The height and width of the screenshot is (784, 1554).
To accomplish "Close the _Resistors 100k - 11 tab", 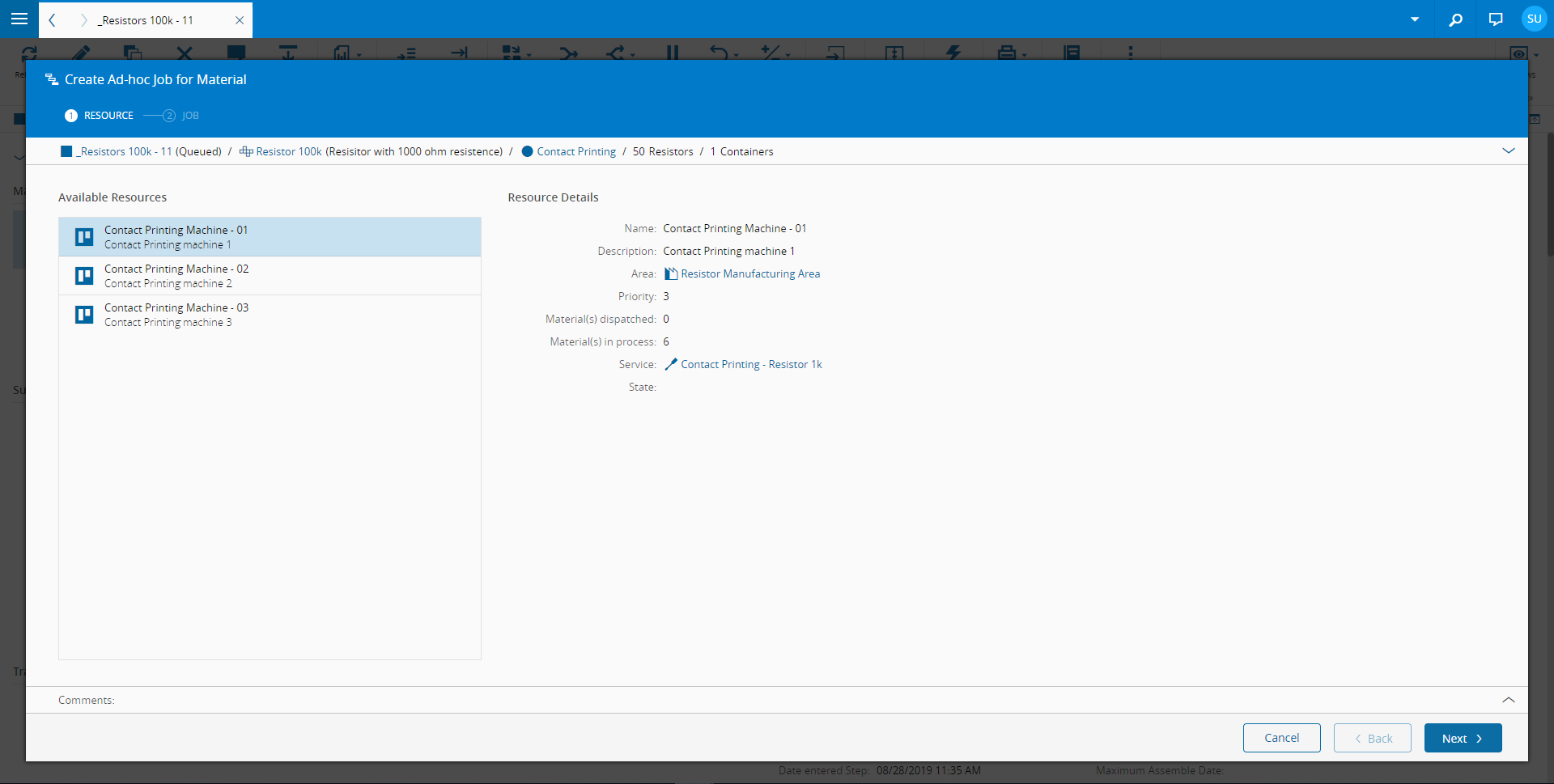I will coord(240,20).
